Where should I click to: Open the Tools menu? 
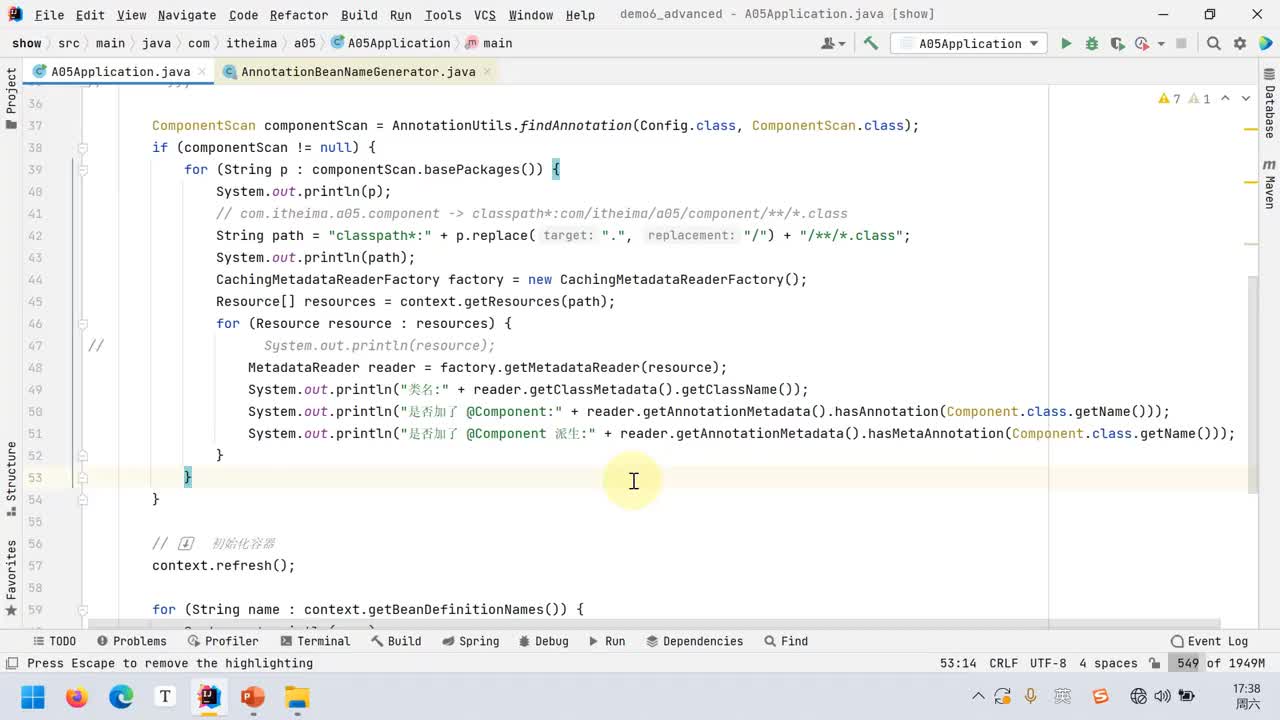(443, 14)
